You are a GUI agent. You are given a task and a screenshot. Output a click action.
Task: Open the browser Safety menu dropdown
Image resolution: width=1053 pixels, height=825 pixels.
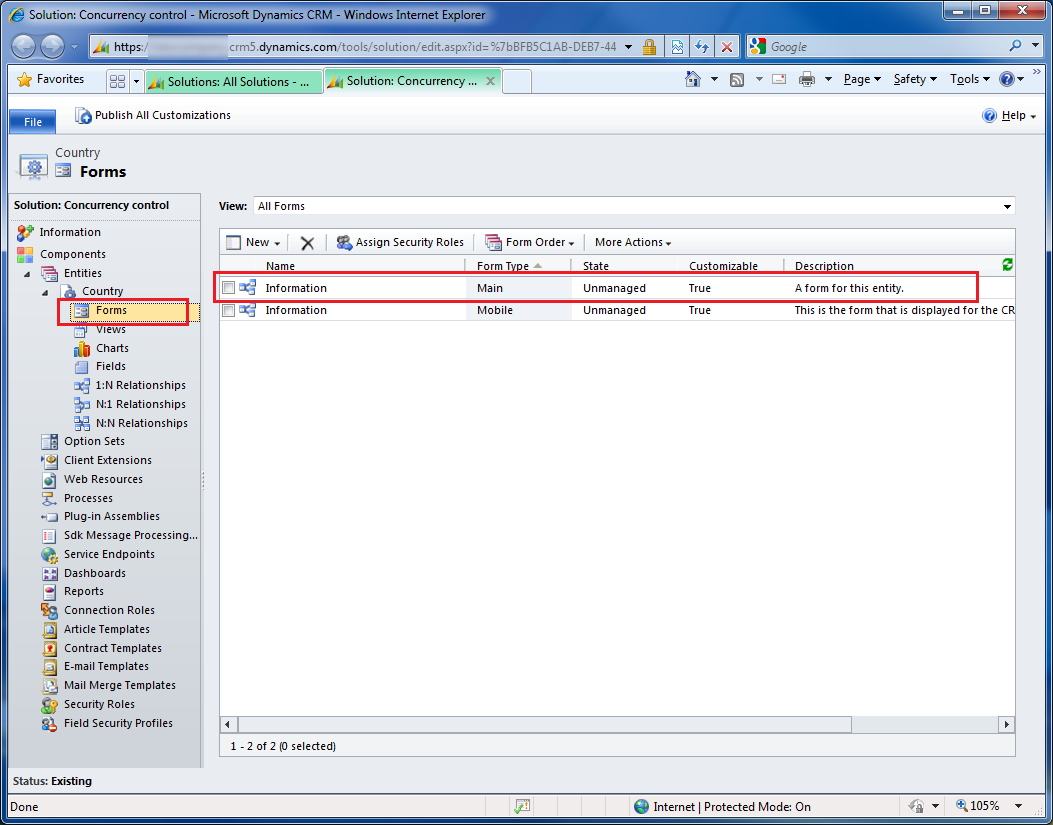coord(915,79)
